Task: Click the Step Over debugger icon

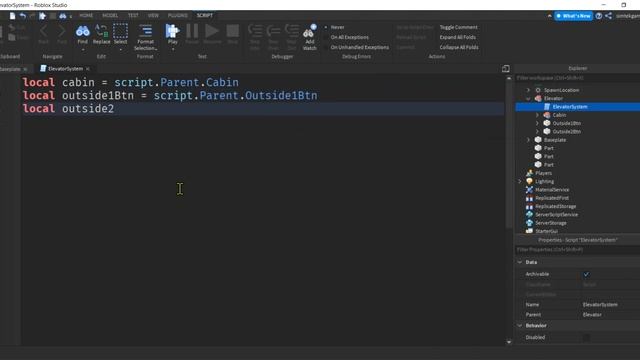Action: 273,31
